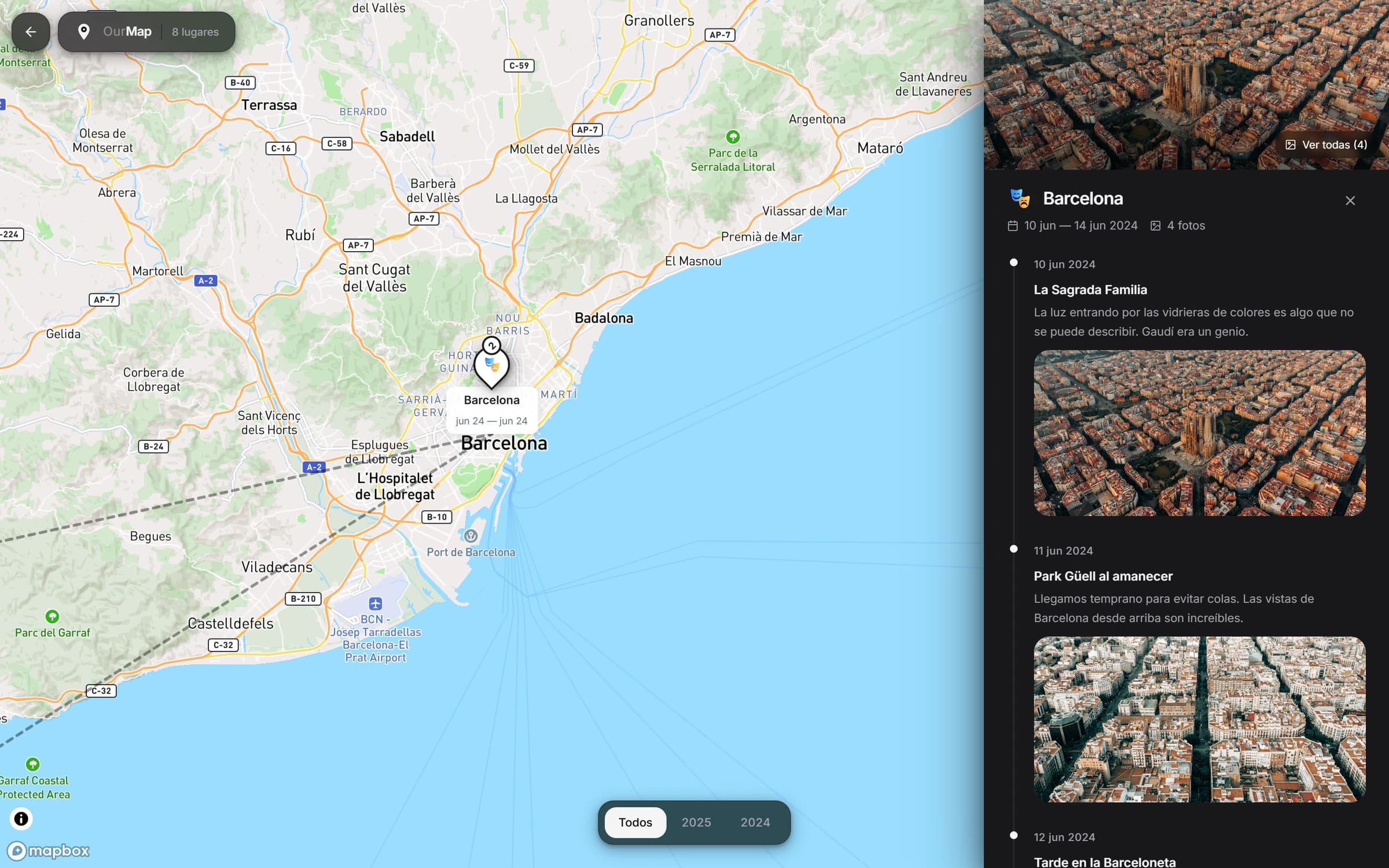Click the La Sagrada Familia entry title
The image size is (1389, 868).
(1090, 290)
